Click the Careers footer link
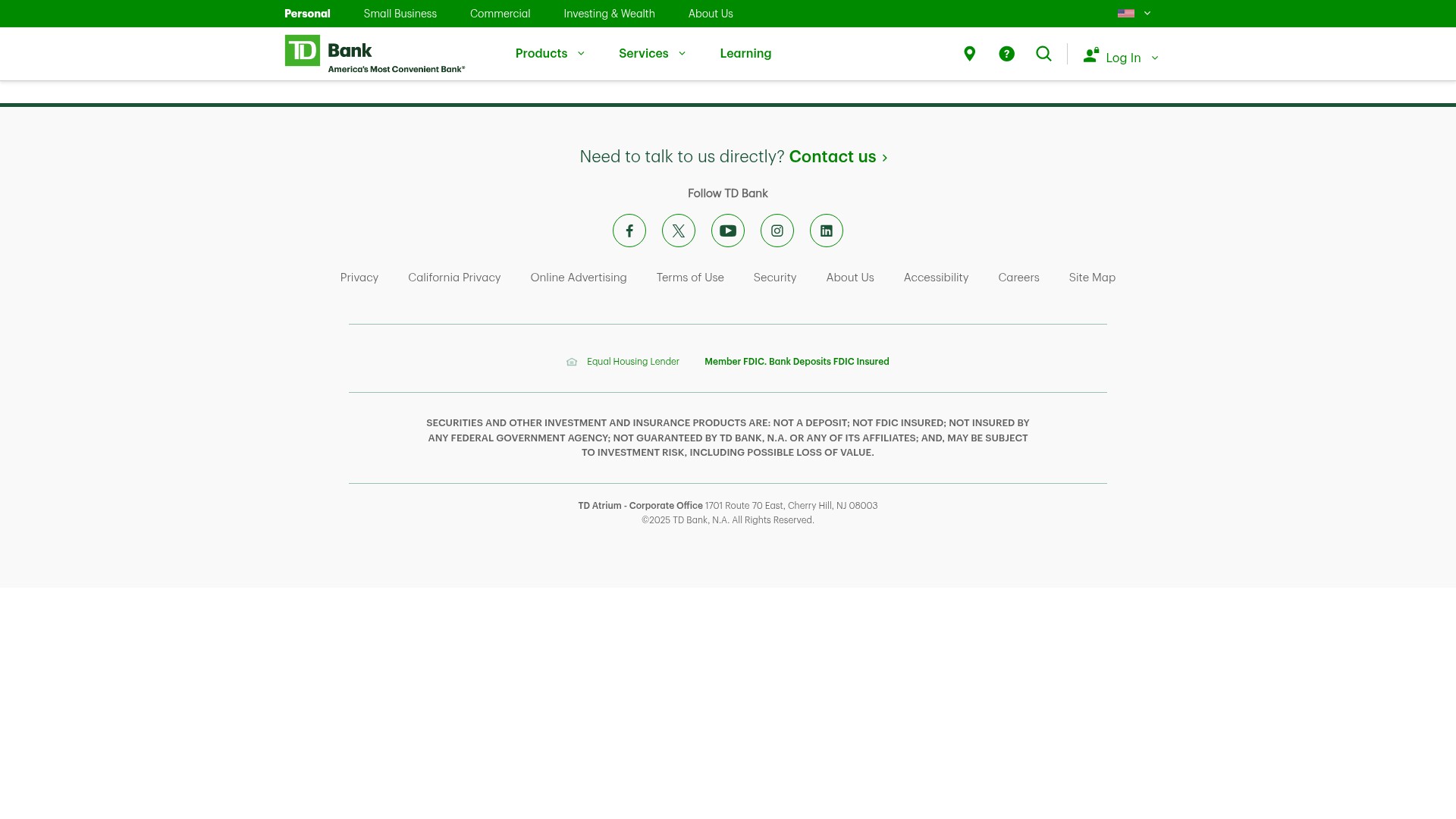 [x=1018, y=278]
